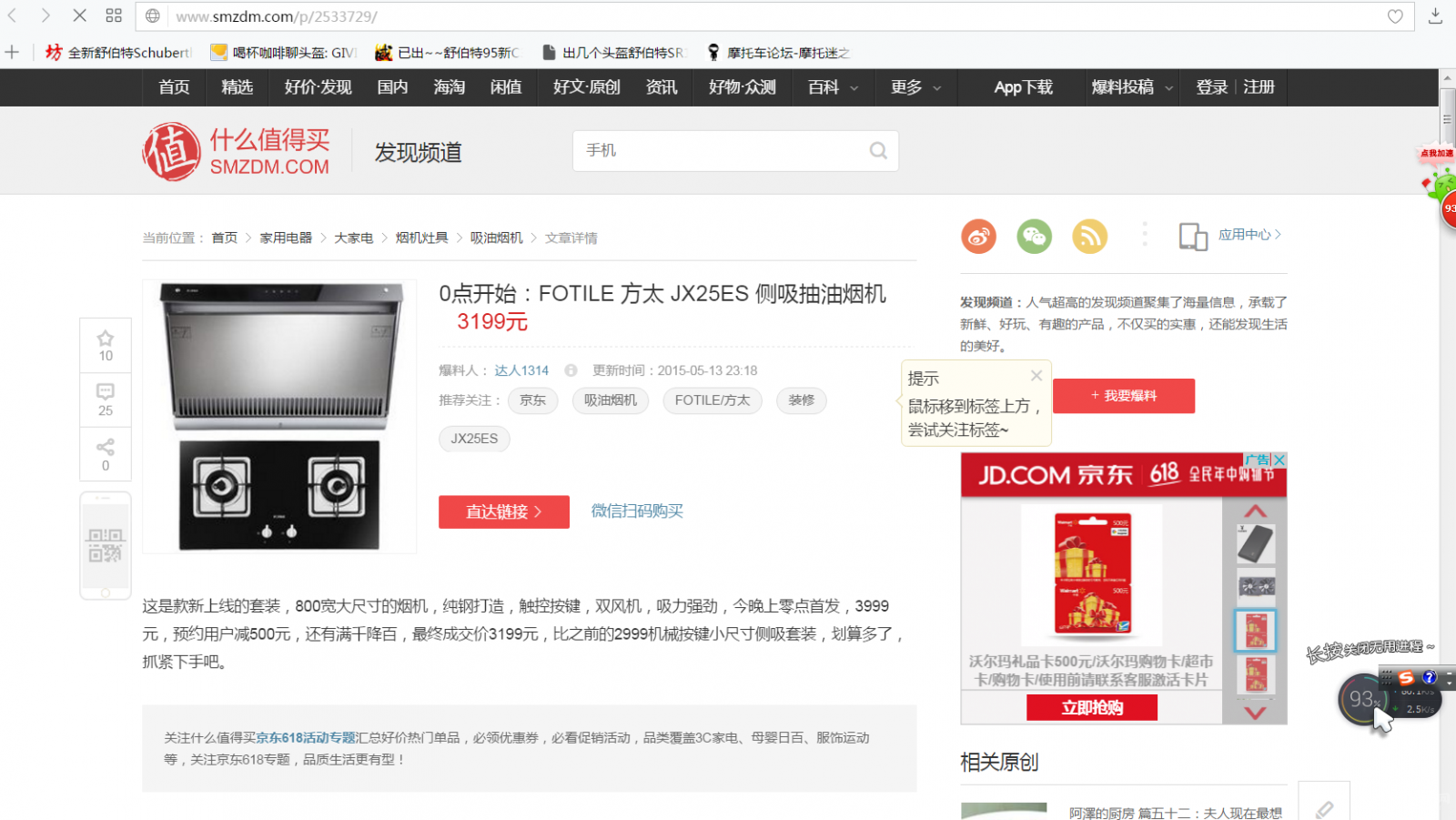
Task: Open the 国内 nav menu item
Action: (x=392, y=87)
